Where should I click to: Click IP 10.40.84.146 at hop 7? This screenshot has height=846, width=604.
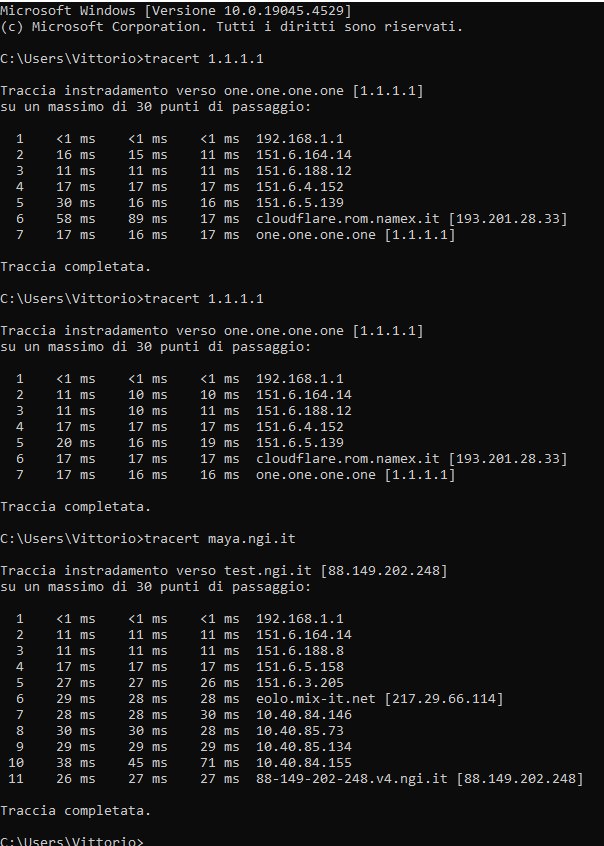tap(303, 715)
